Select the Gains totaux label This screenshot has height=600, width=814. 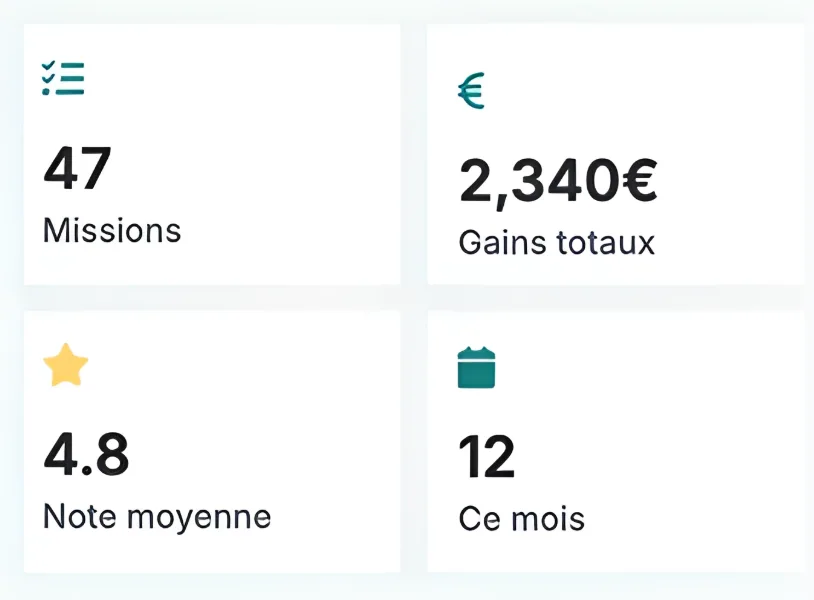[556, 243]
